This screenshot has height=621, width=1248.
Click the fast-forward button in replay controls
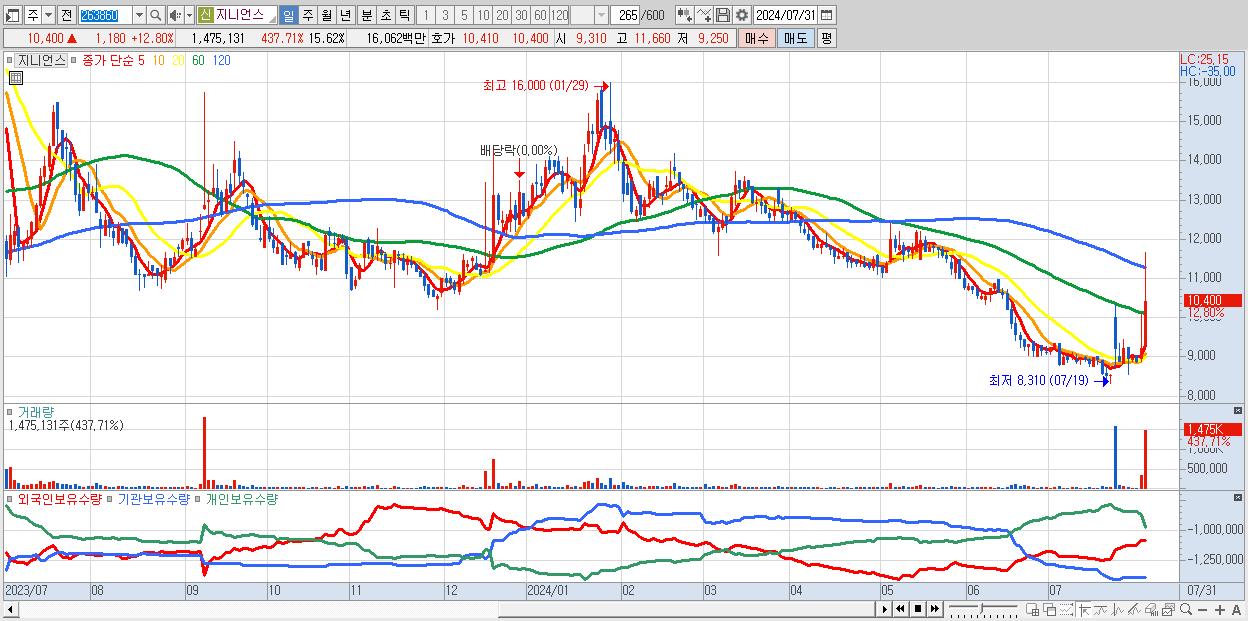coord(934,609)
